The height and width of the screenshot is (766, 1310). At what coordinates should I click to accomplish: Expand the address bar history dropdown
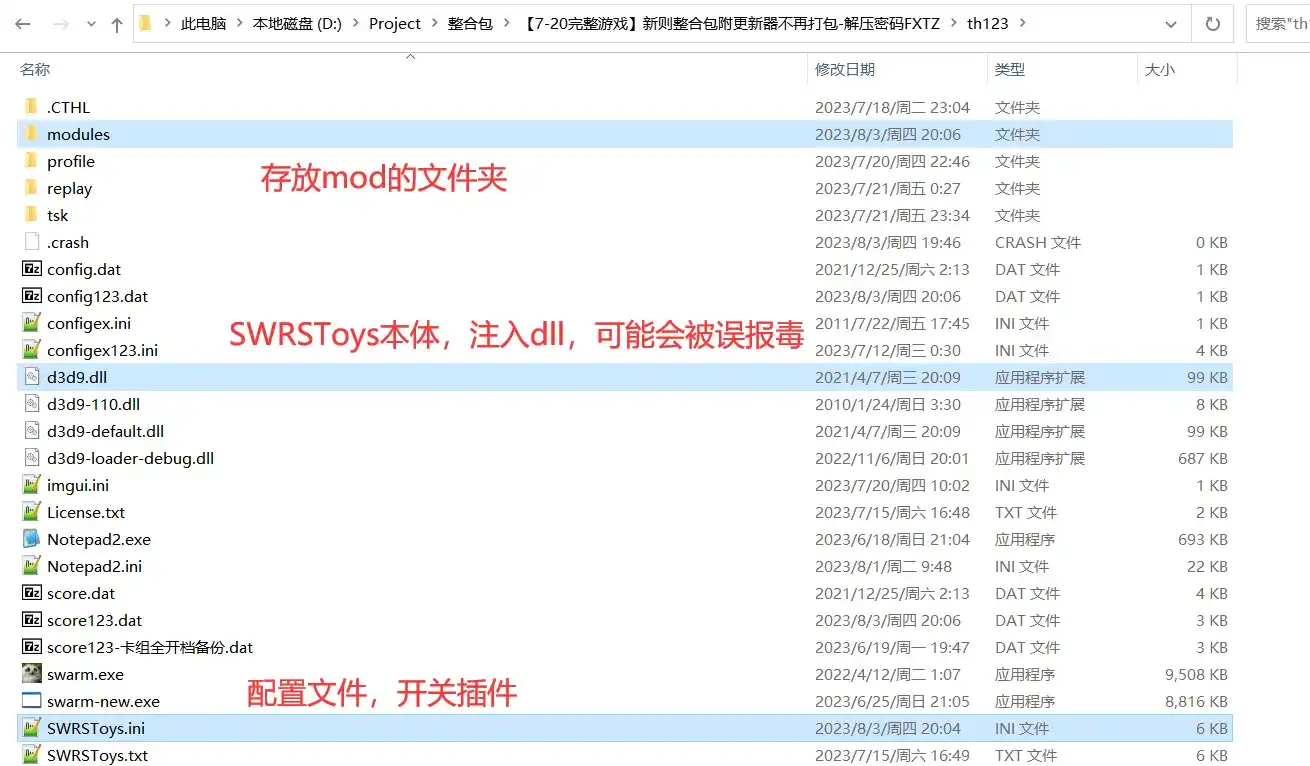[x=1171, y=24]
